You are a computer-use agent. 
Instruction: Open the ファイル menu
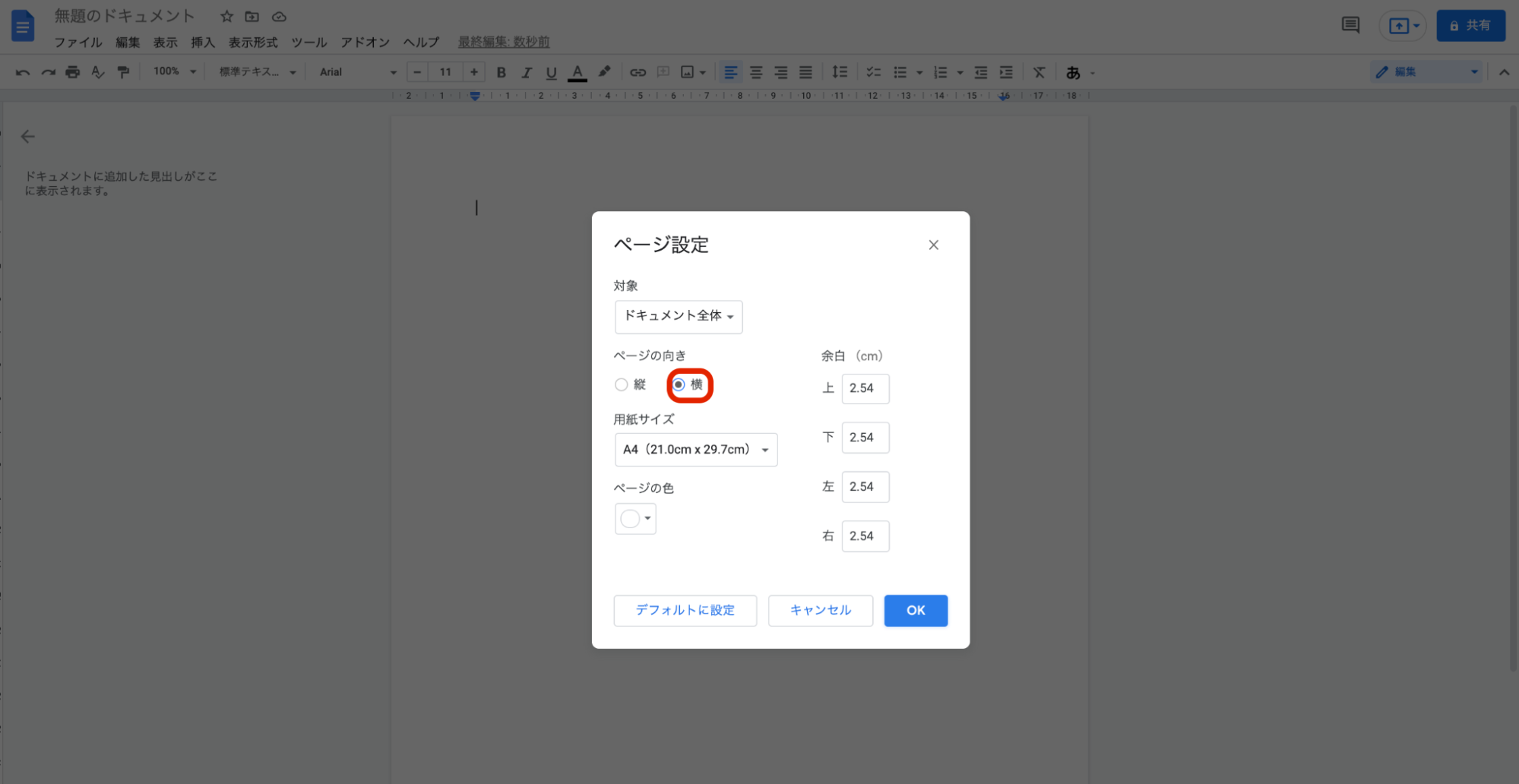click(x=78, y=43)
